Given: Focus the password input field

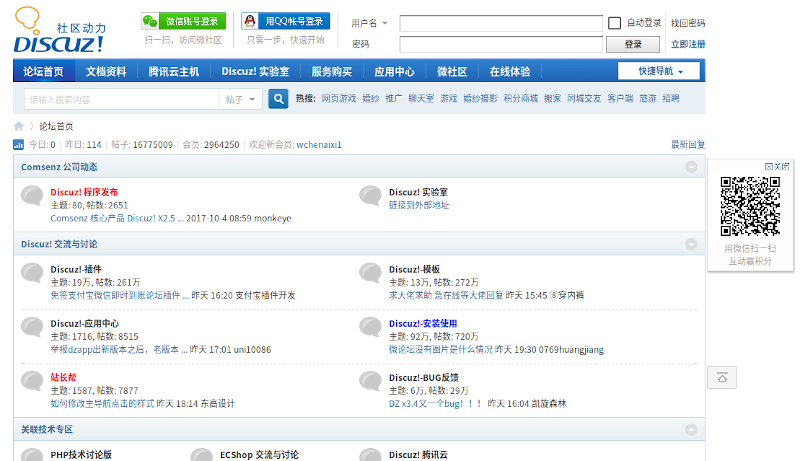Looking at the screenshot, I should (x=501, y=44).
